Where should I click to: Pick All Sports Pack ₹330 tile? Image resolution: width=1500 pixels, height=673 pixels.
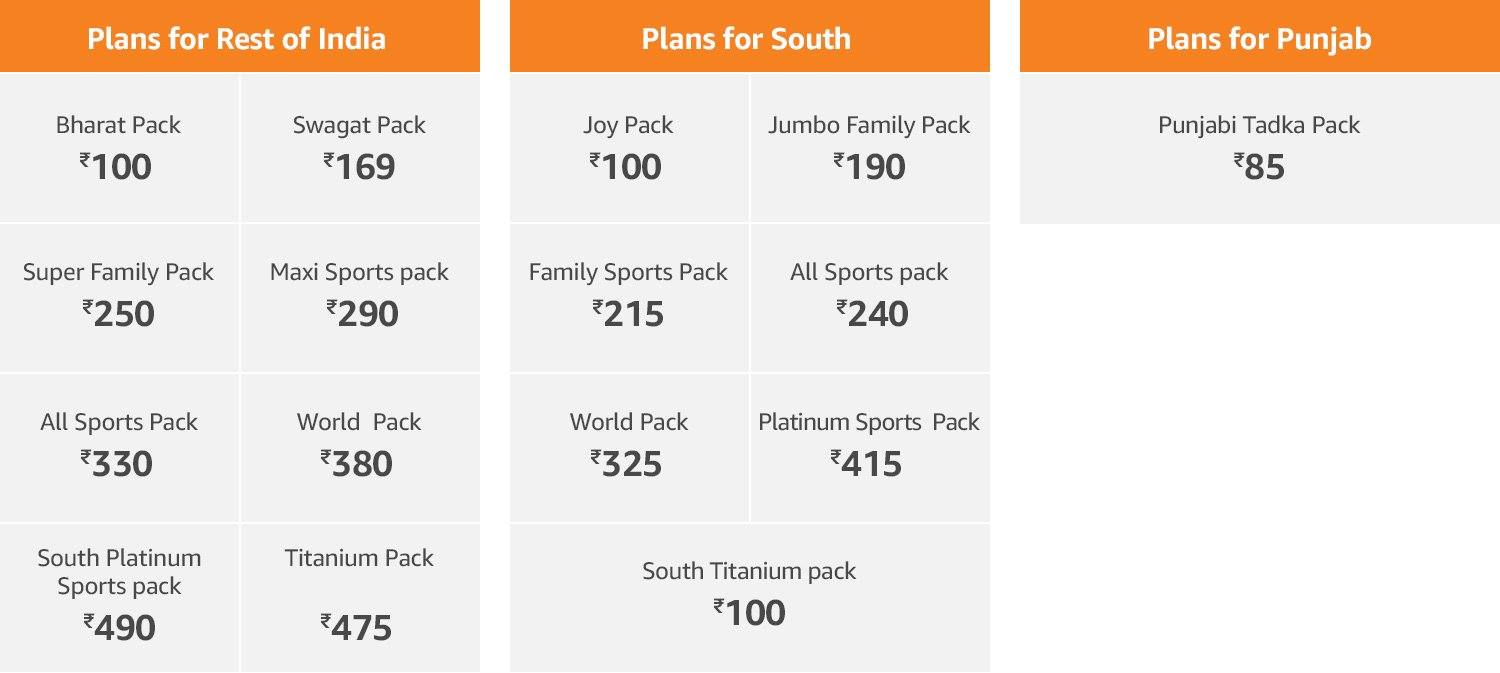(119, 448)
